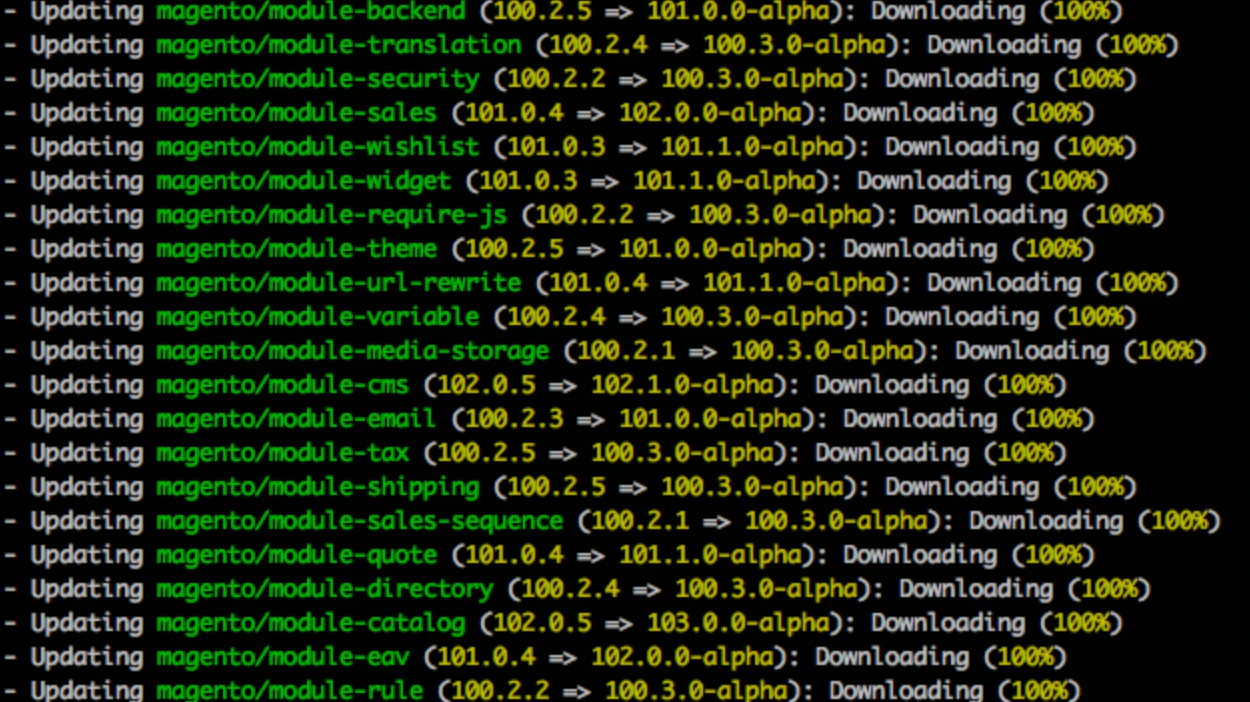Click the magento/module-security package name

click(318, 80)
